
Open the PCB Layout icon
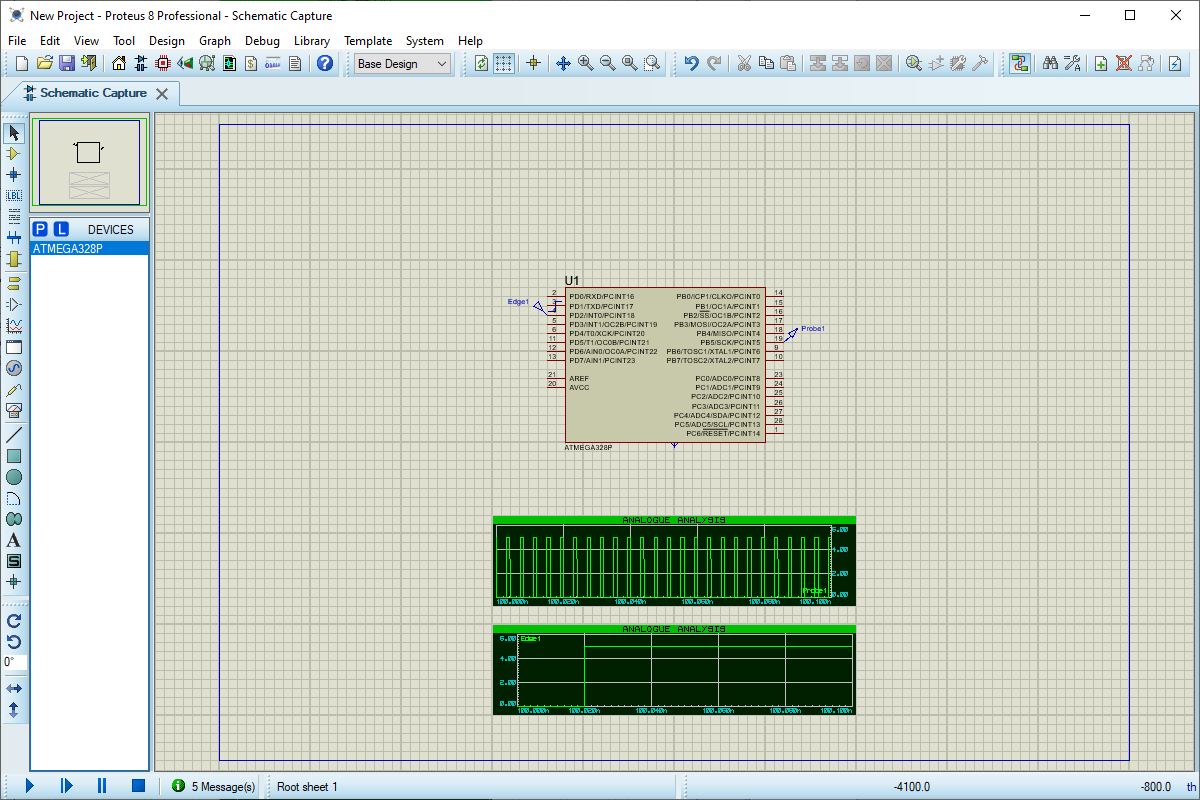[163, 64]
